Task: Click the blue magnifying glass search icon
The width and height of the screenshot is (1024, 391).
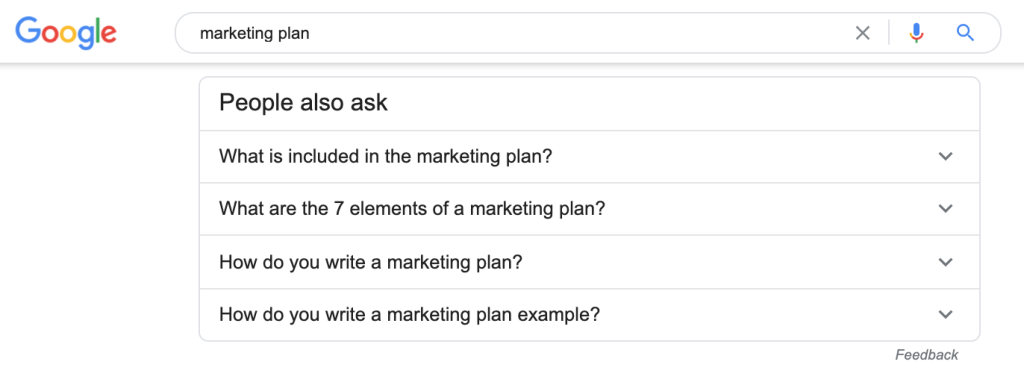Action: tap(965, 33)
